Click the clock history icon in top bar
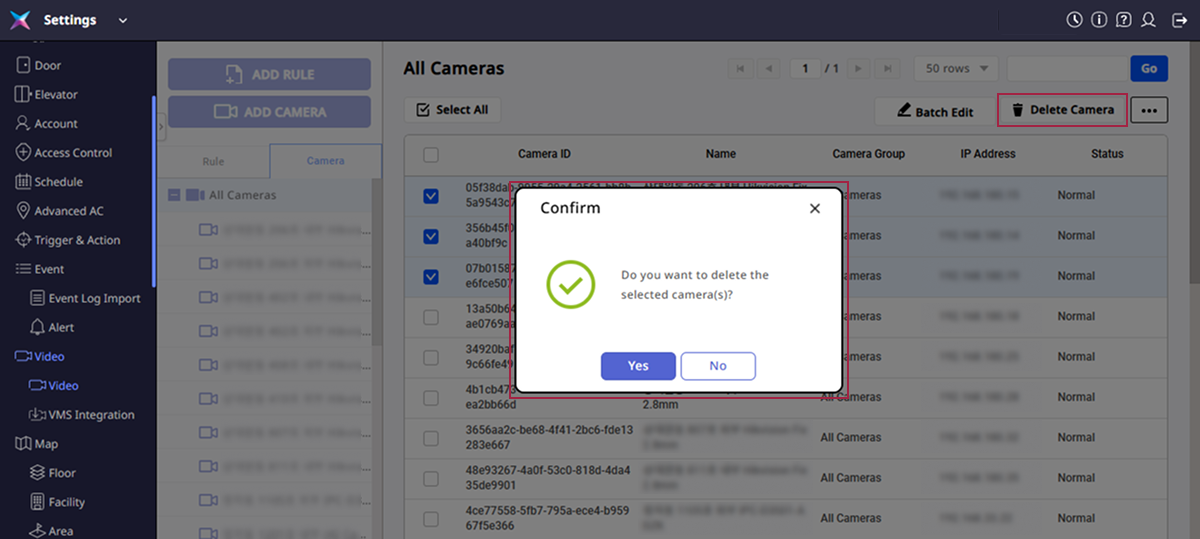 point(1074,20)
